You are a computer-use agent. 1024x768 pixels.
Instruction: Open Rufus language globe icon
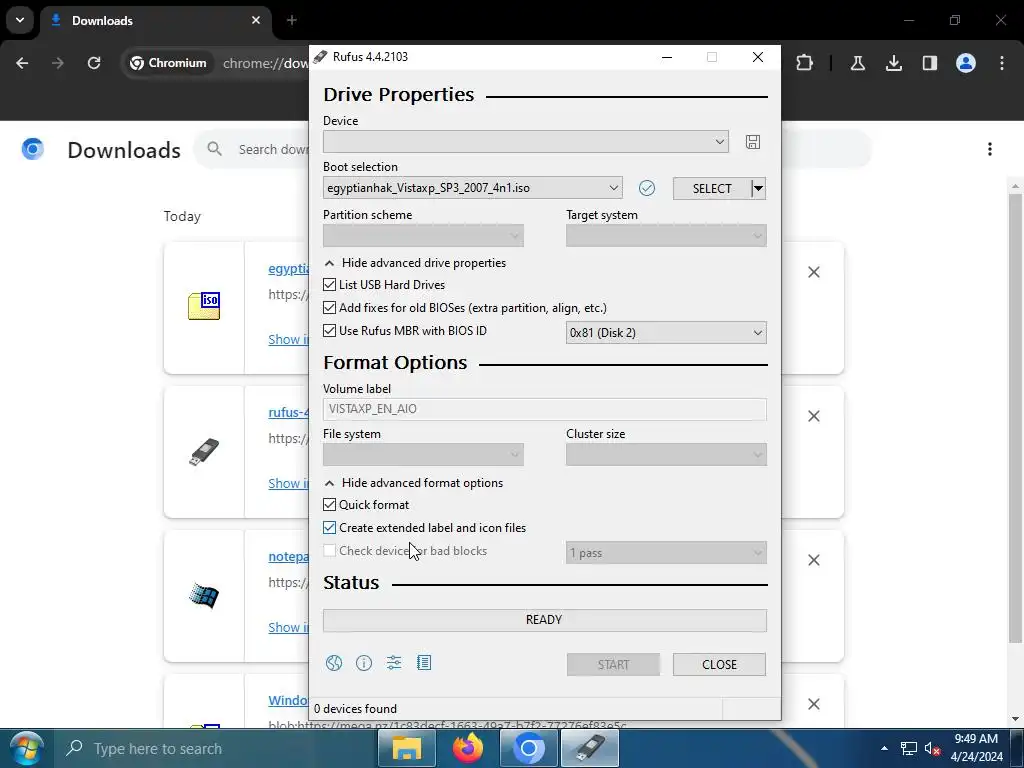(334, 663)
